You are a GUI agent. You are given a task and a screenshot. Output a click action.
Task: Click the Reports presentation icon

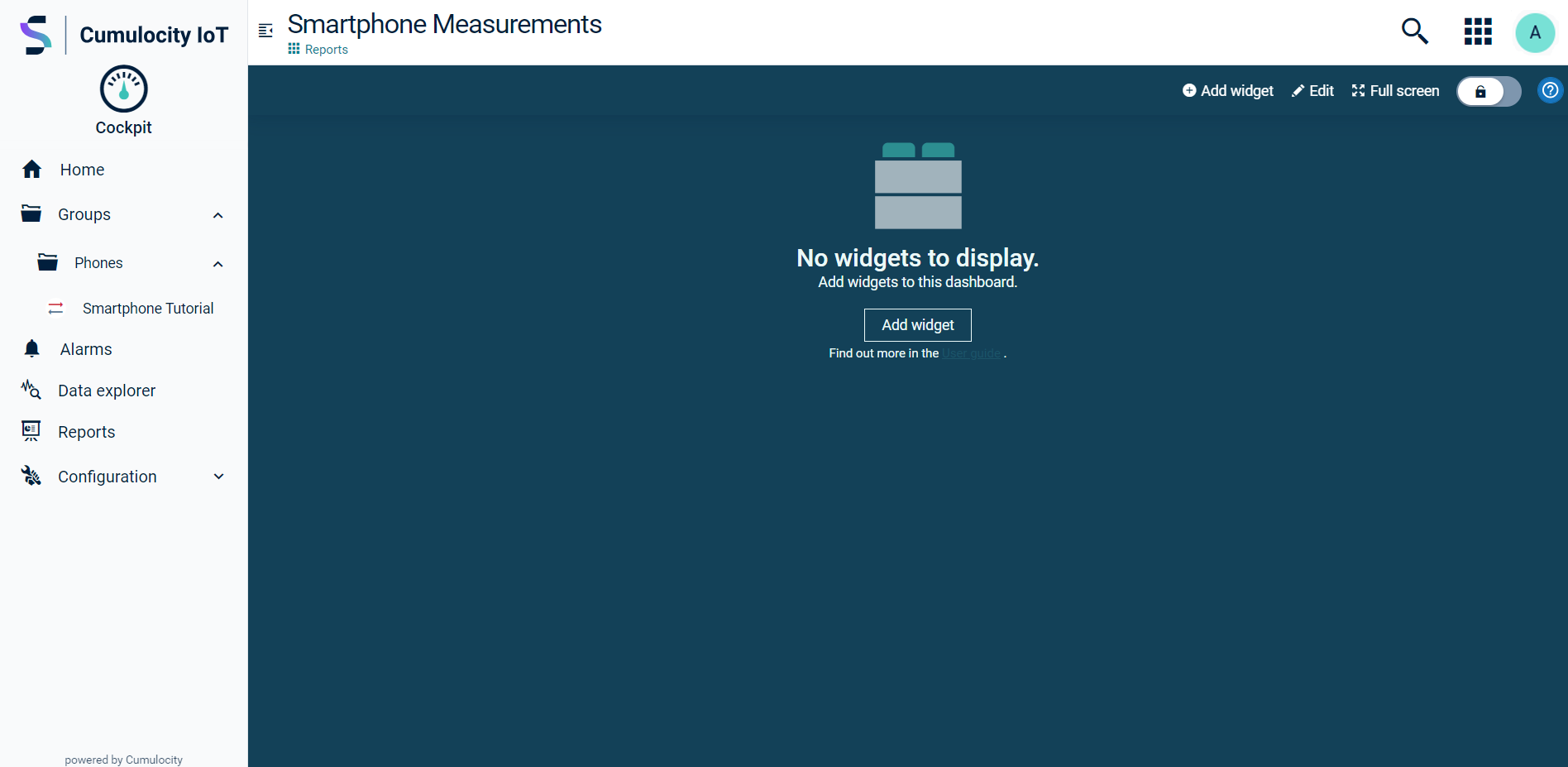coord(31,431)
